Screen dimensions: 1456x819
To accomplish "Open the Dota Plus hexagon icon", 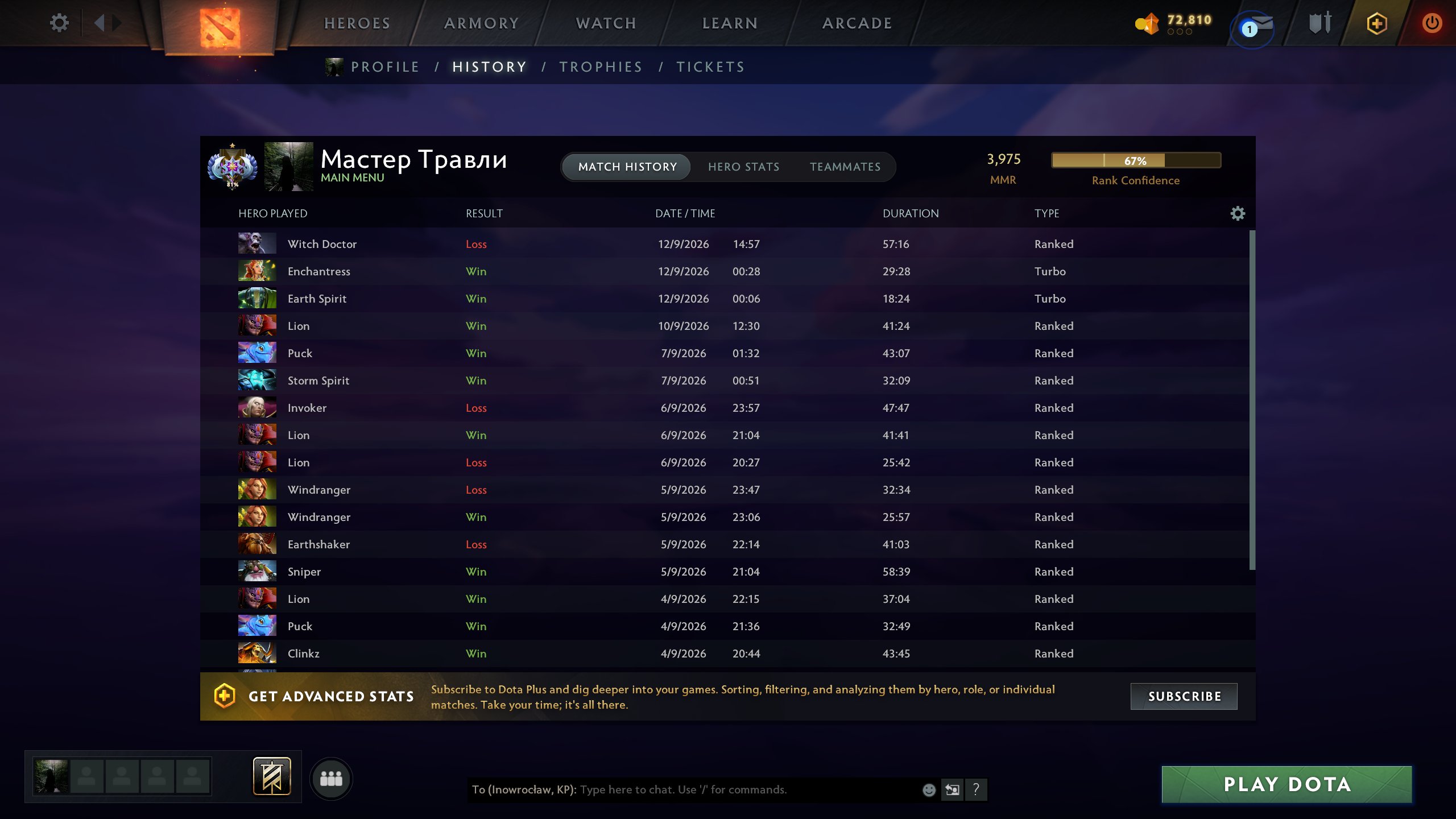I will (1376, 23).
